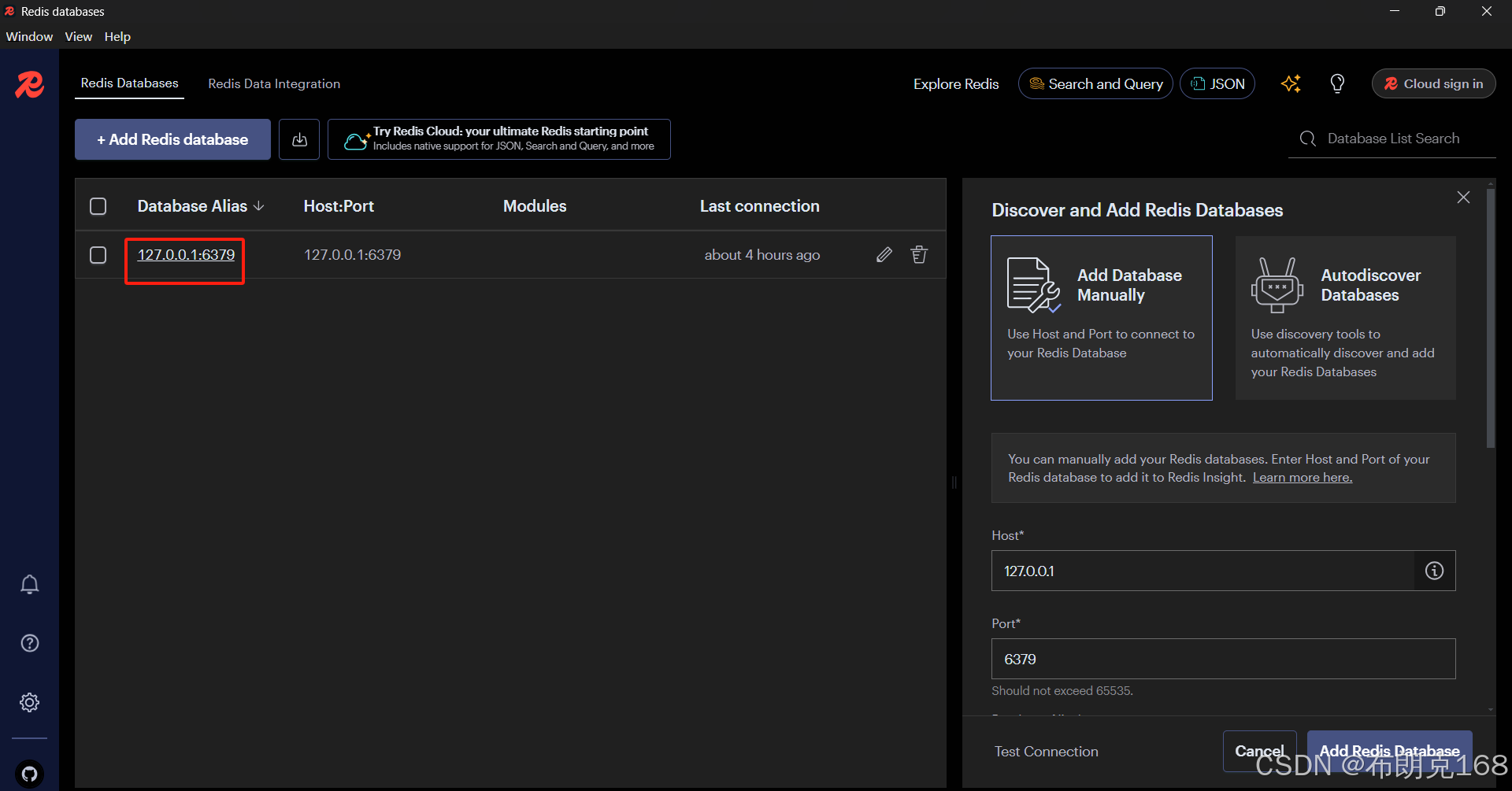Click the Explore Redis label

955,83
